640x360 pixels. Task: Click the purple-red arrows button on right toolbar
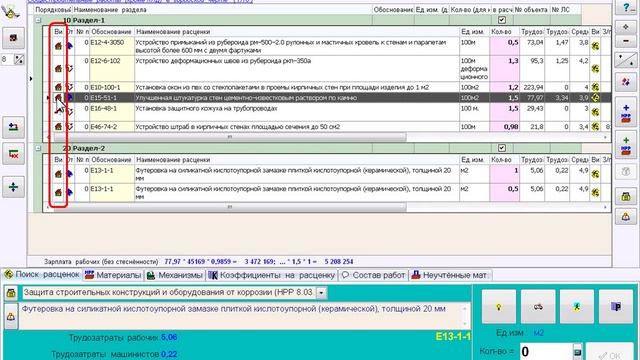pyautogui.click(x=626, y=83)
